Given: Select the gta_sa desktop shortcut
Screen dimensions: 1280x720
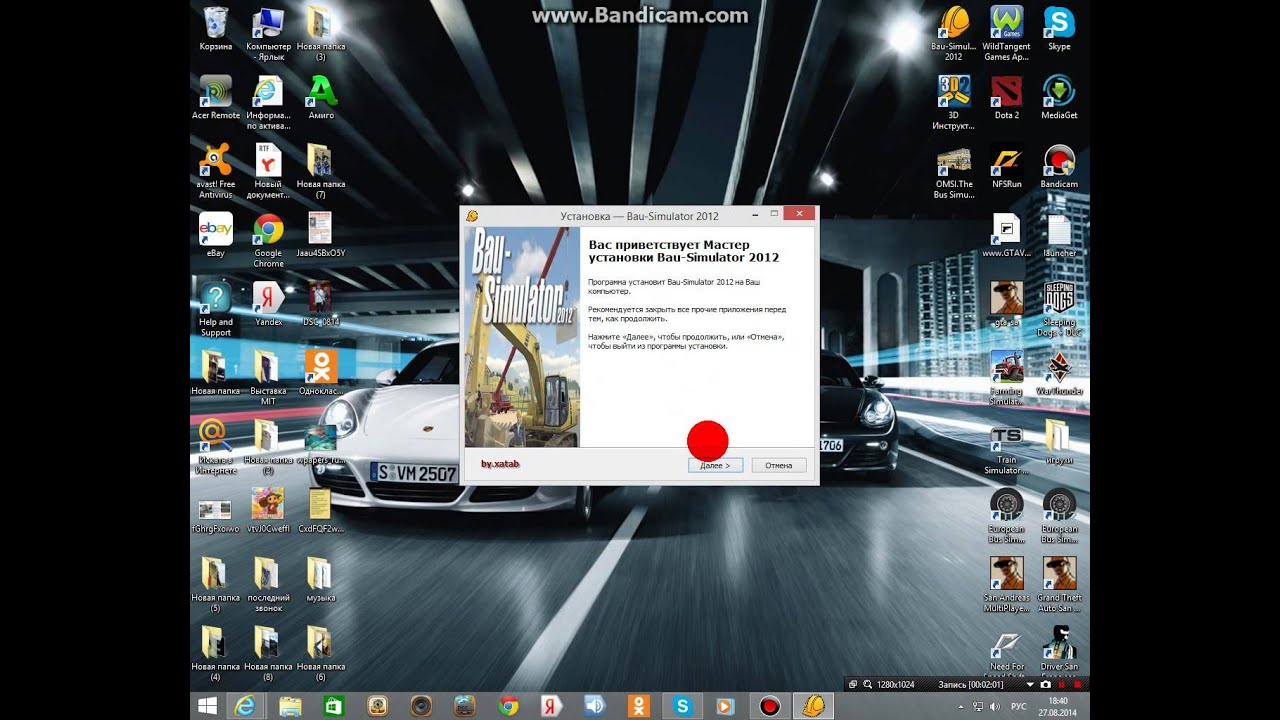Looking at the screenshot, I should [1006, 304].
